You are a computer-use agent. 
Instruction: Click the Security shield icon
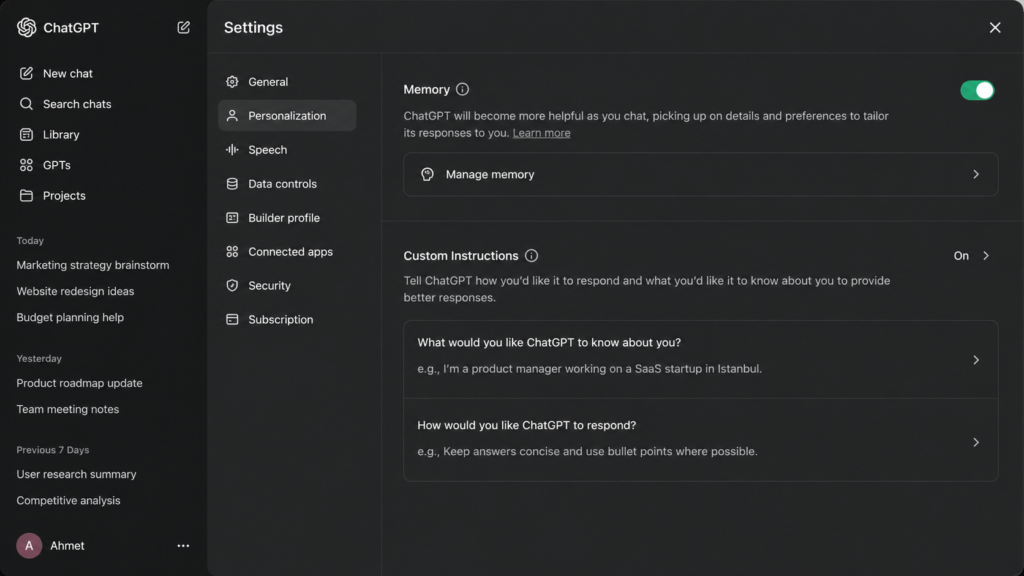232,285
